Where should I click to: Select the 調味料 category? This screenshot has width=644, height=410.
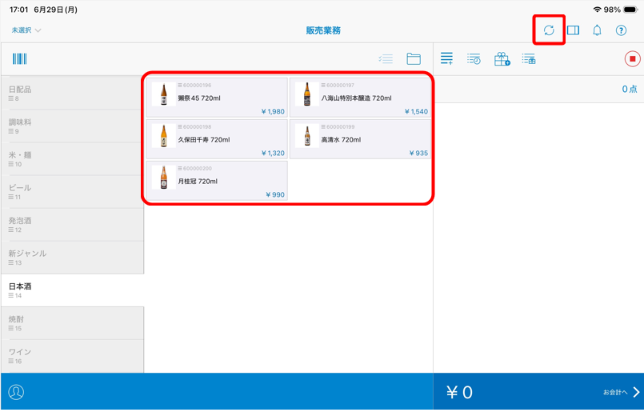point(72,126)
